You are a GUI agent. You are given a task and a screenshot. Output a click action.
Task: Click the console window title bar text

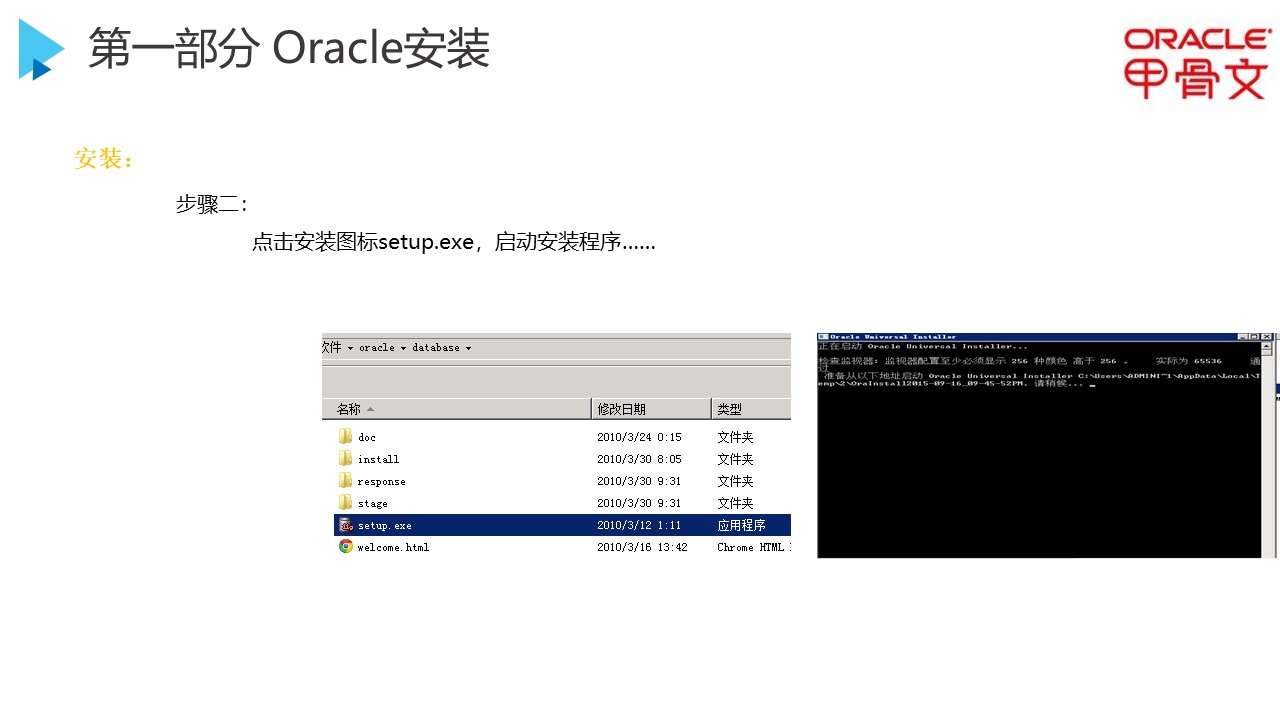tap(893, 337)
